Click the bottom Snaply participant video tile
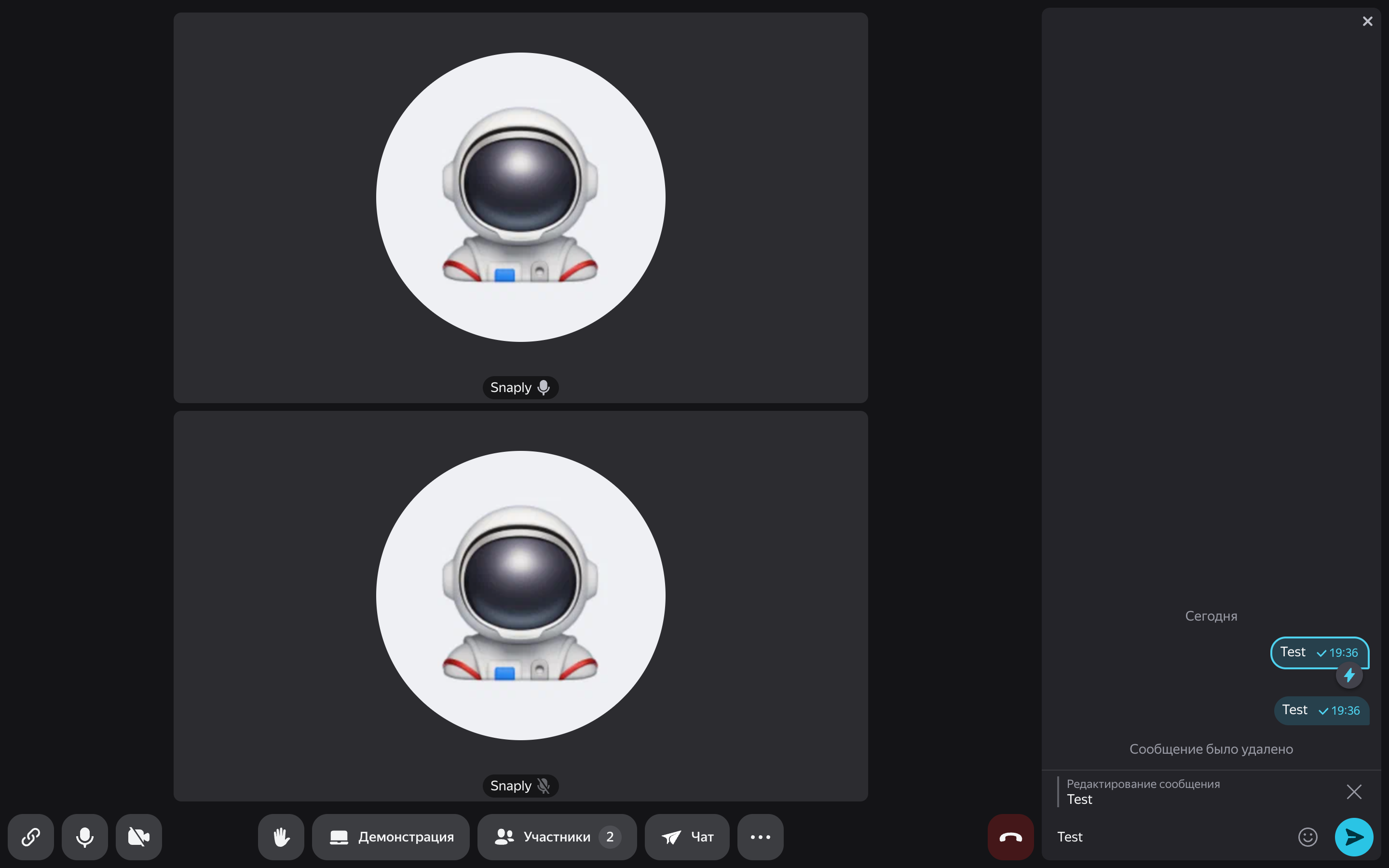The width and height of the screenshot is (1389, 868). pos(520,606)
